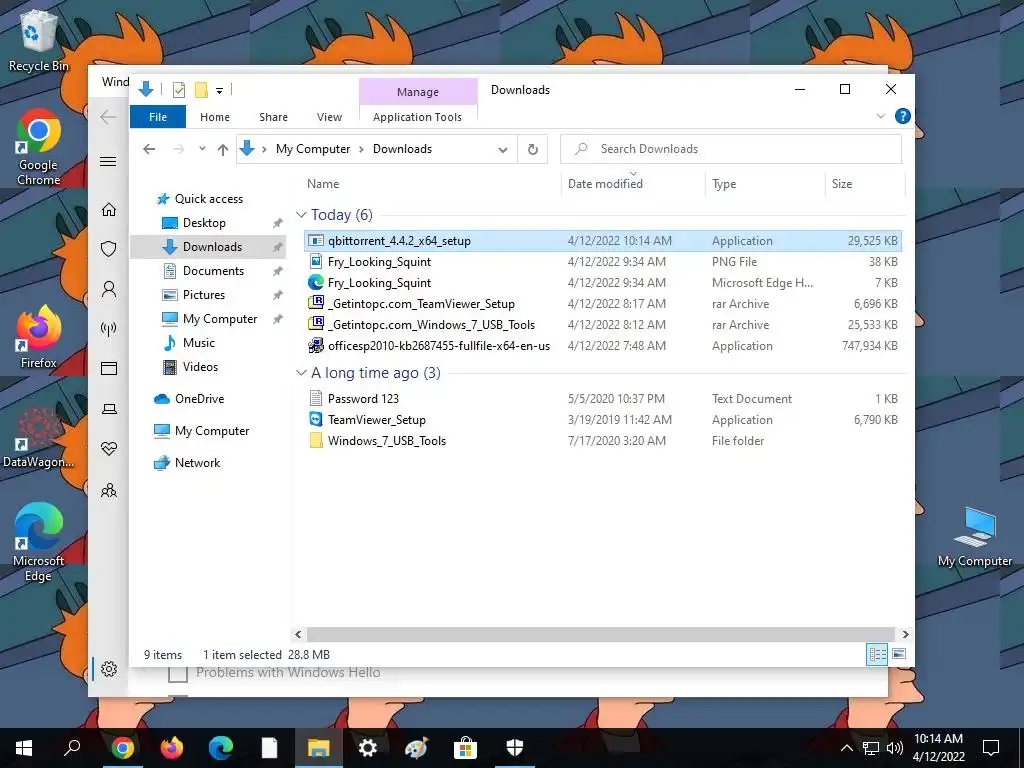Select Network in navigation pane

click(197, 462)
